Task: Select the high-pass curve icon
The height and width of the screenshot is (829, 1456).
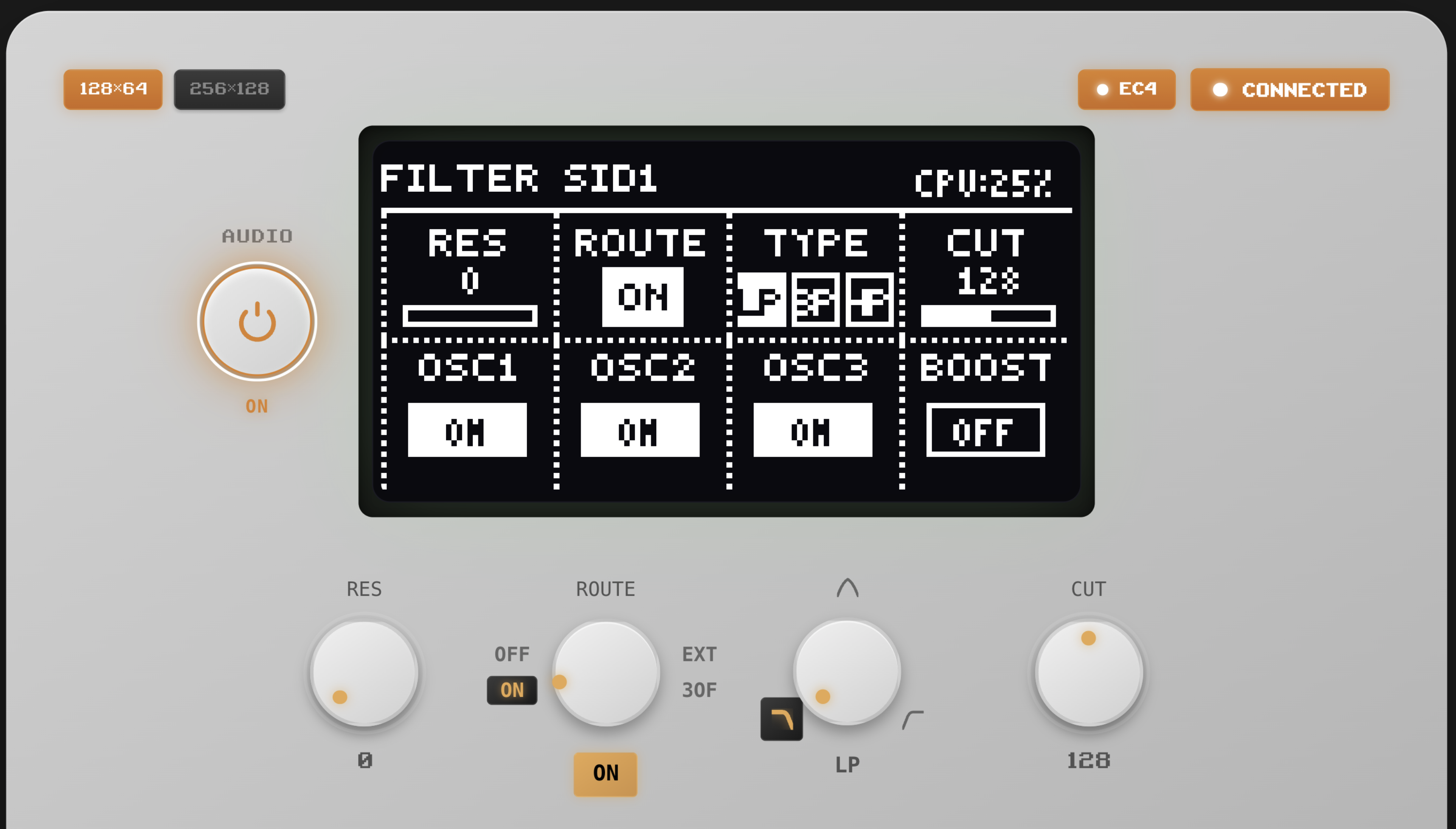Action: pos(913,720)
